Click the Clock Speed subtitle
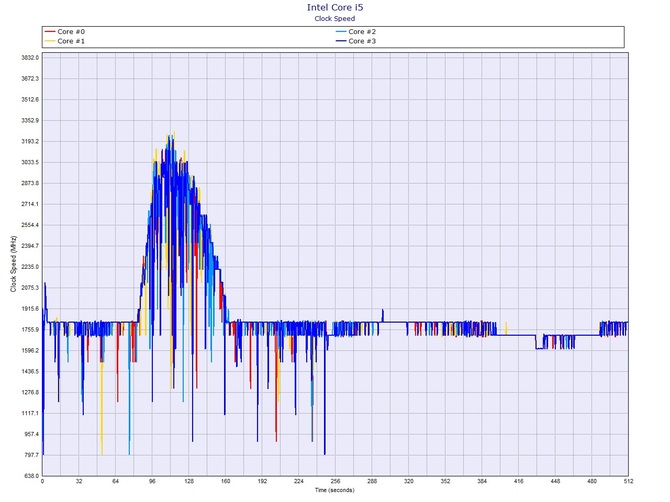Viewport: 670px width, 502px height. (x=335, y=18)
